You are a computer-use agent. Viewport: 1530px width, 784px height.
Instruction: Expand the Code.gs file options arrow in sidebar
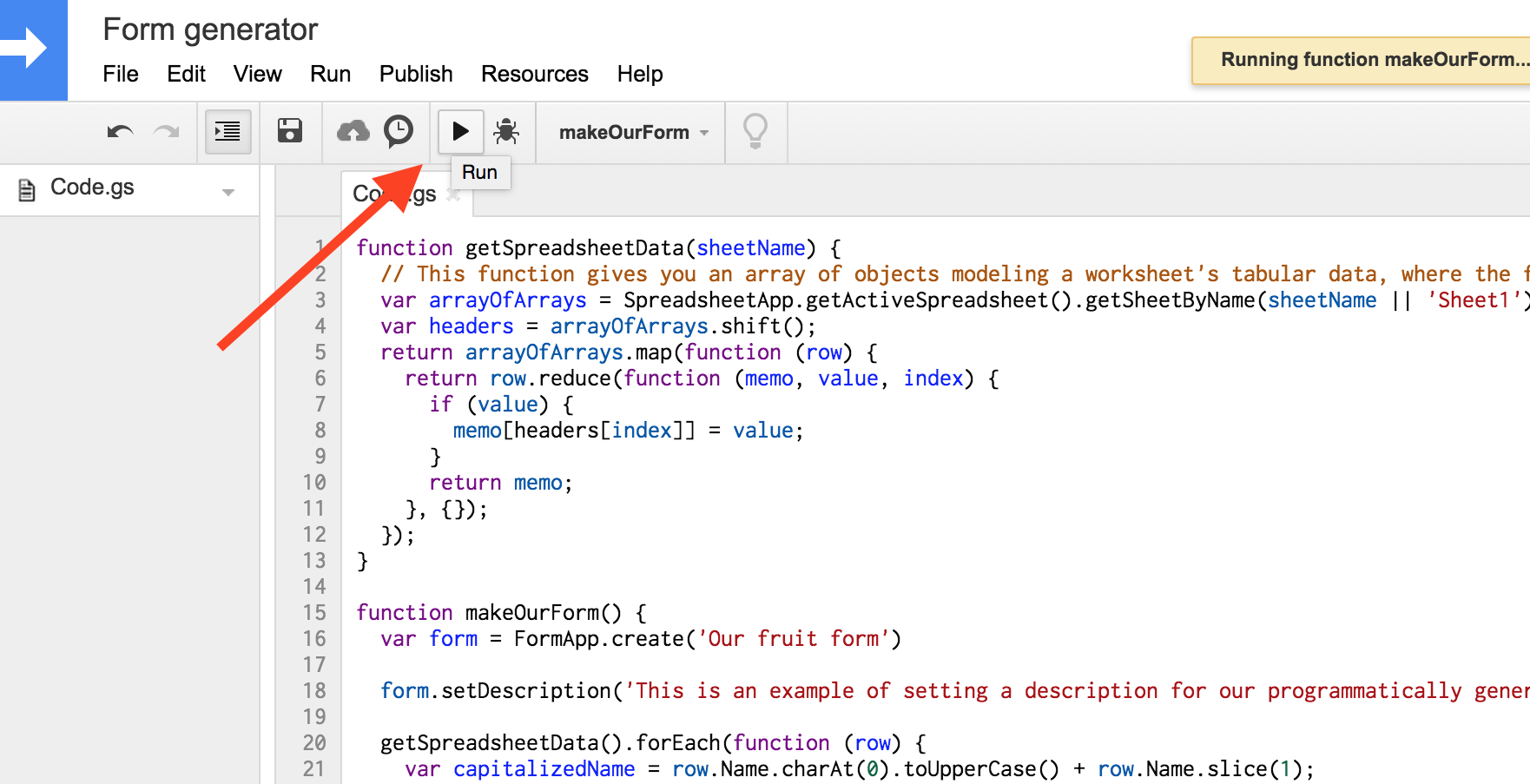coord(228,190)
